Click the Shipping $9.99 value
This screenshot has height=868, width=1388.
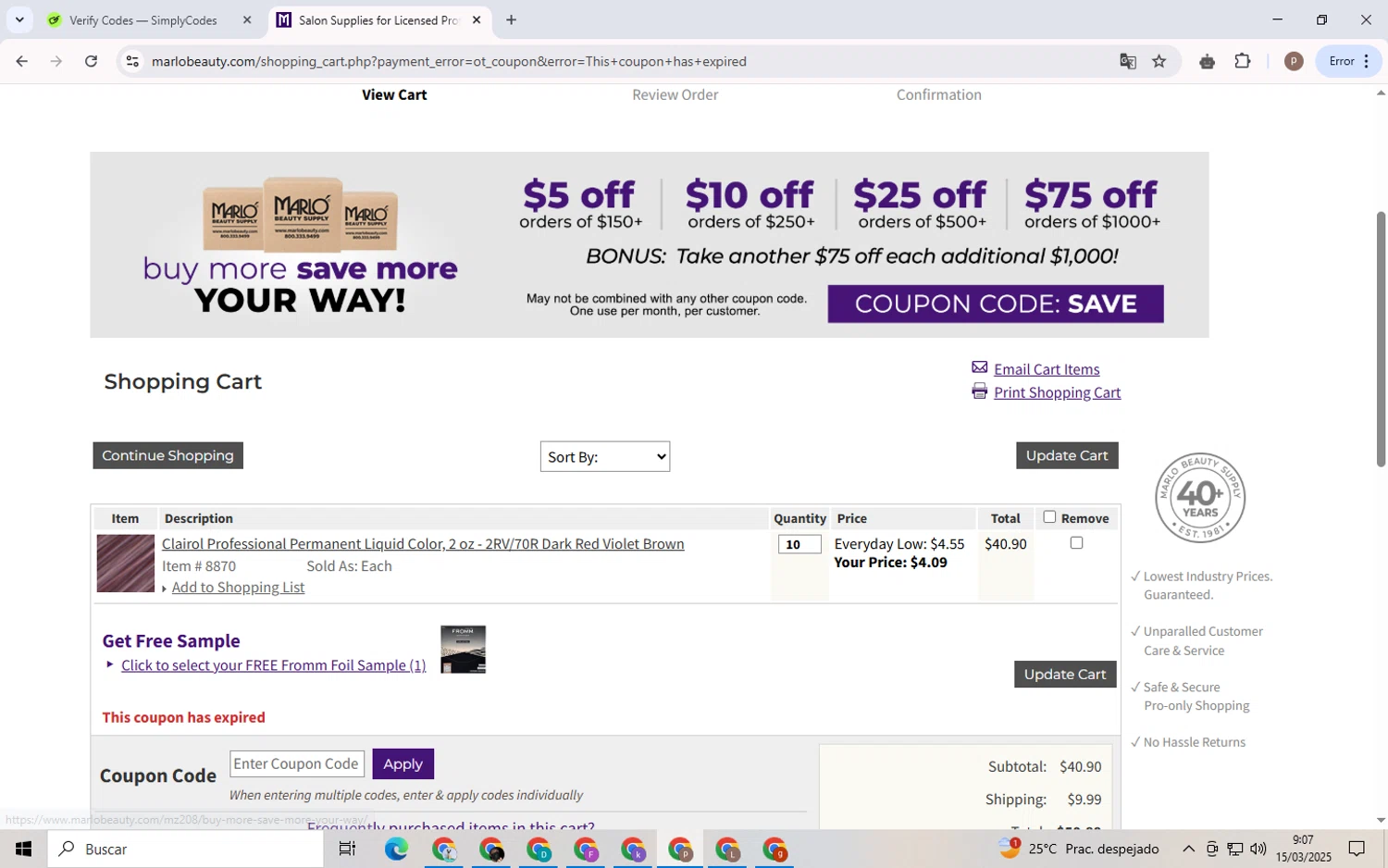pos(1084,799)
